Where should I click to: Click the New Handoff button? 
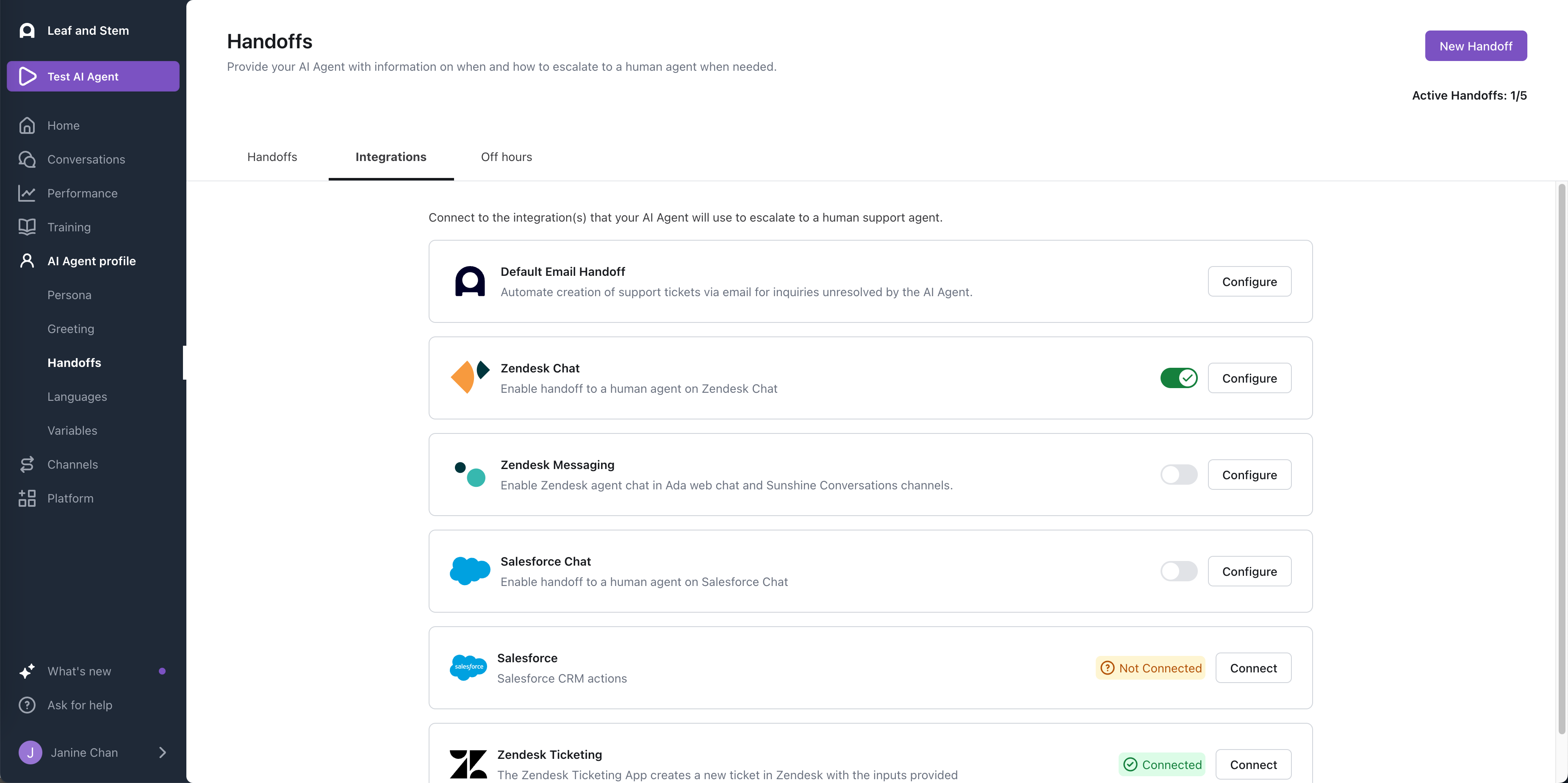click(x=1476, y=46)
